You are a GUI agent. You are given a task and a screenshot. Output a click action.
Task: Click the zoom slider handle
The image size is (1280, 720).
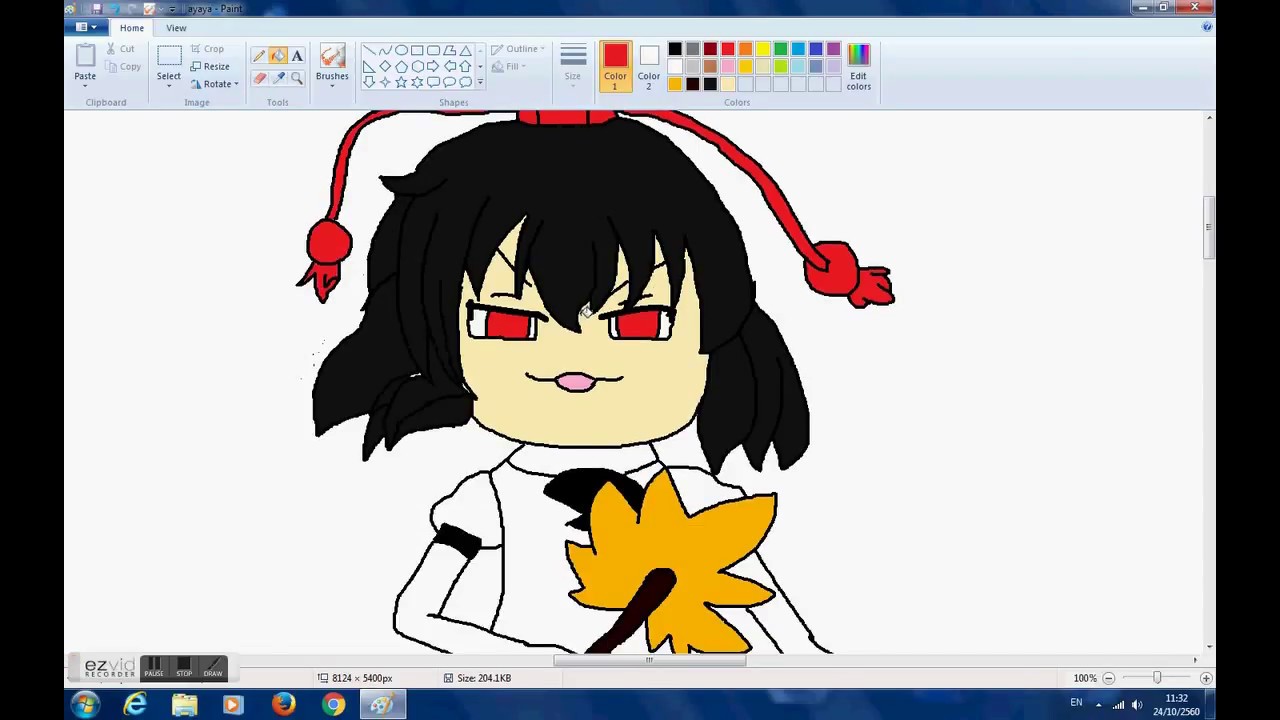1157,678
